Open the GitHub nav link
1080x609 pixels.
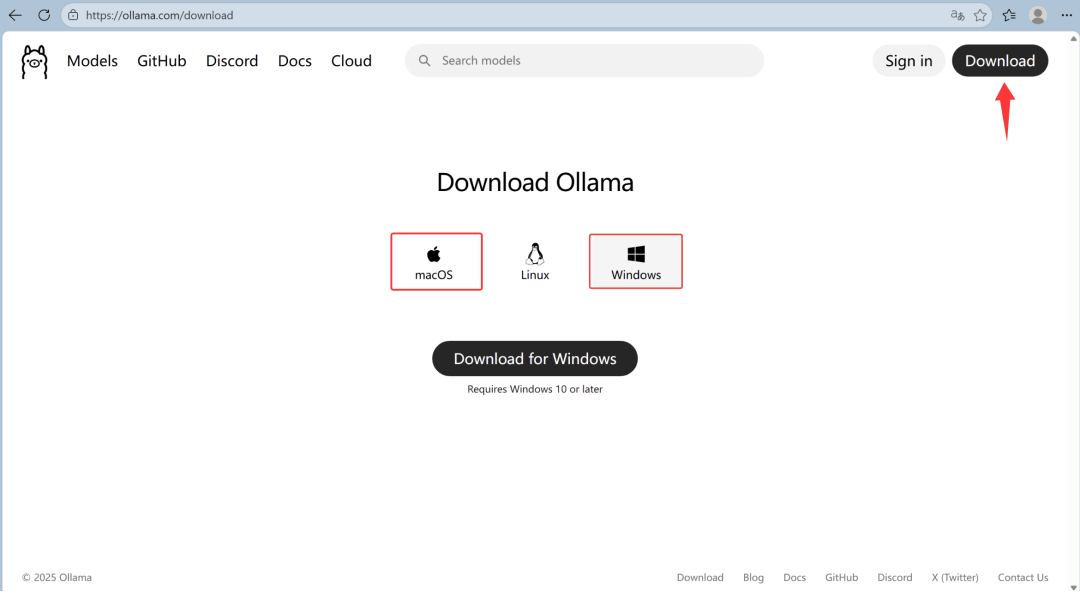pos(162,61)
